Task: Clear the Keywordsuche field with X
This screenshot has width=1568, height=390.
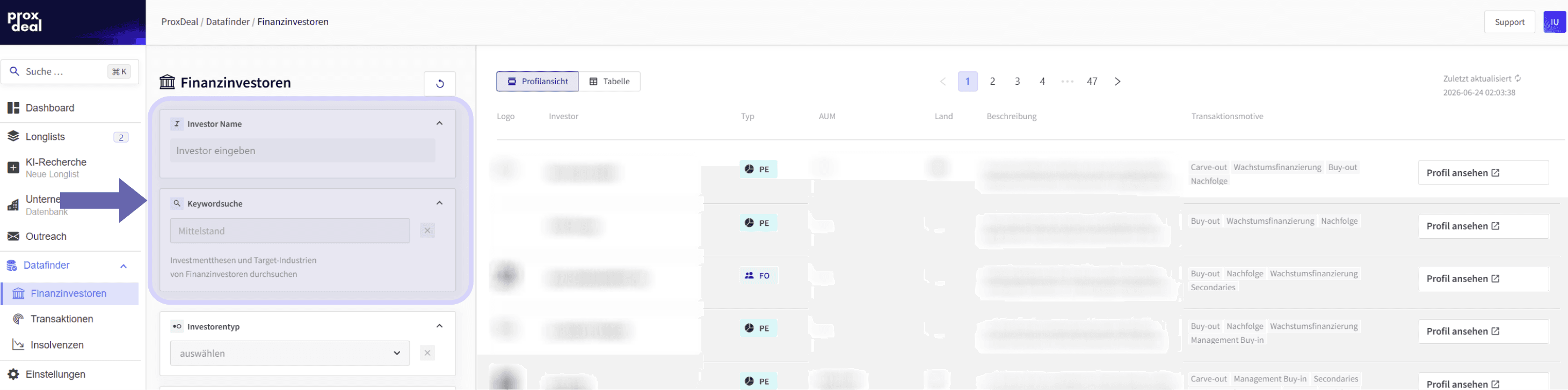Action: pos(427,231)
